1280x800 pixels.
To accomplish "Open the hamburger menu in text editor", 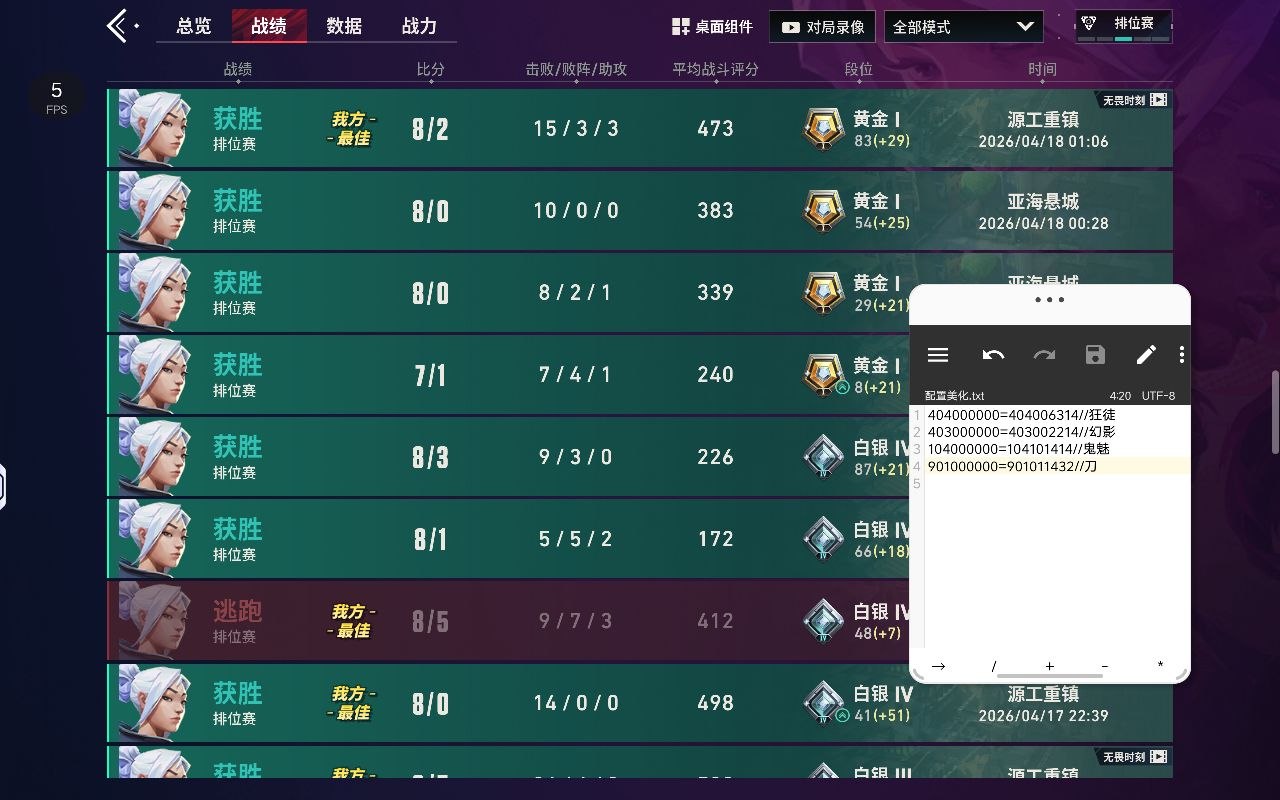I will [x=938, y=355].
